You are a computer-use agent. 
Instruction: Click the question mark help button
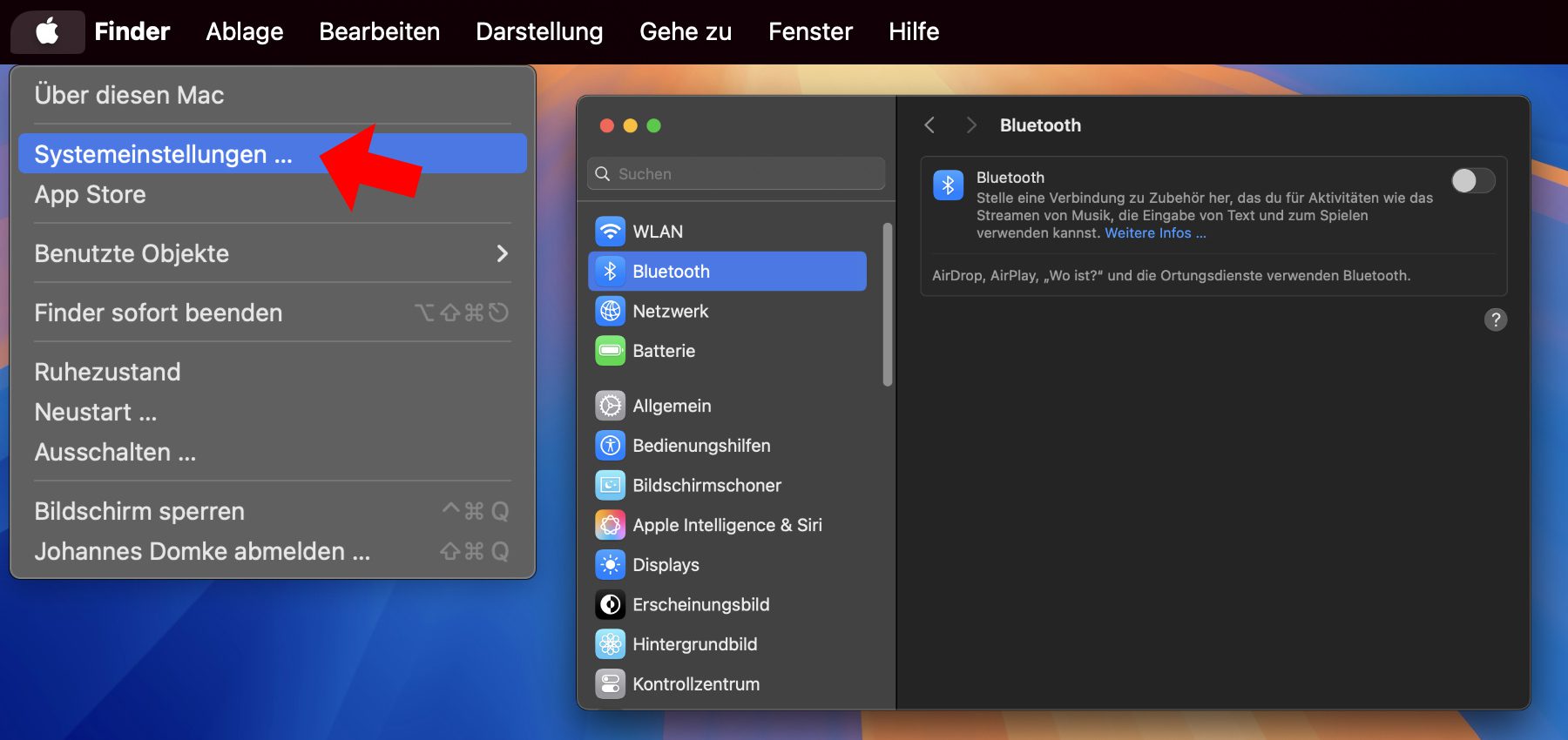click(x=1495, y=320)
